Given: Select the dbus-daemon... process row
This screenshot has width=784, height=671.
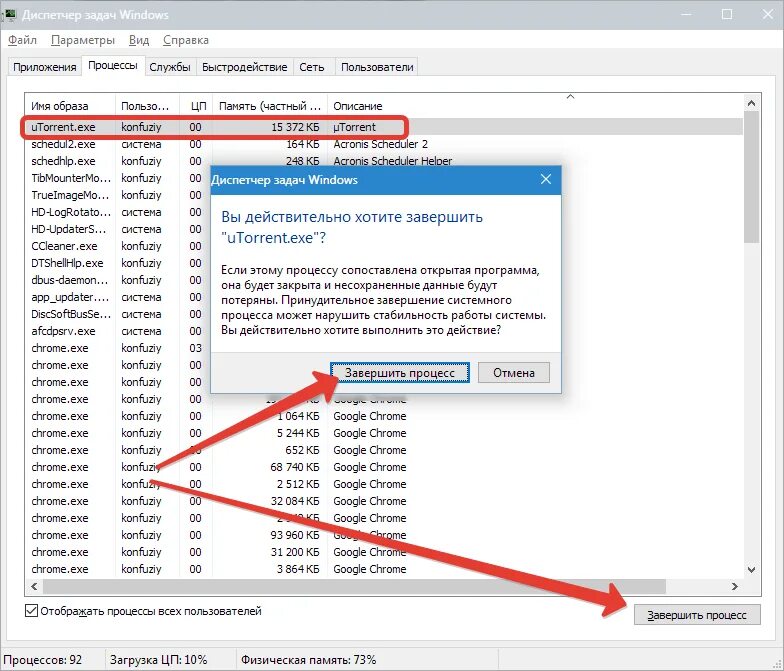Looking at the screenshot, I should pyautogui.click(x=118, y=280).
